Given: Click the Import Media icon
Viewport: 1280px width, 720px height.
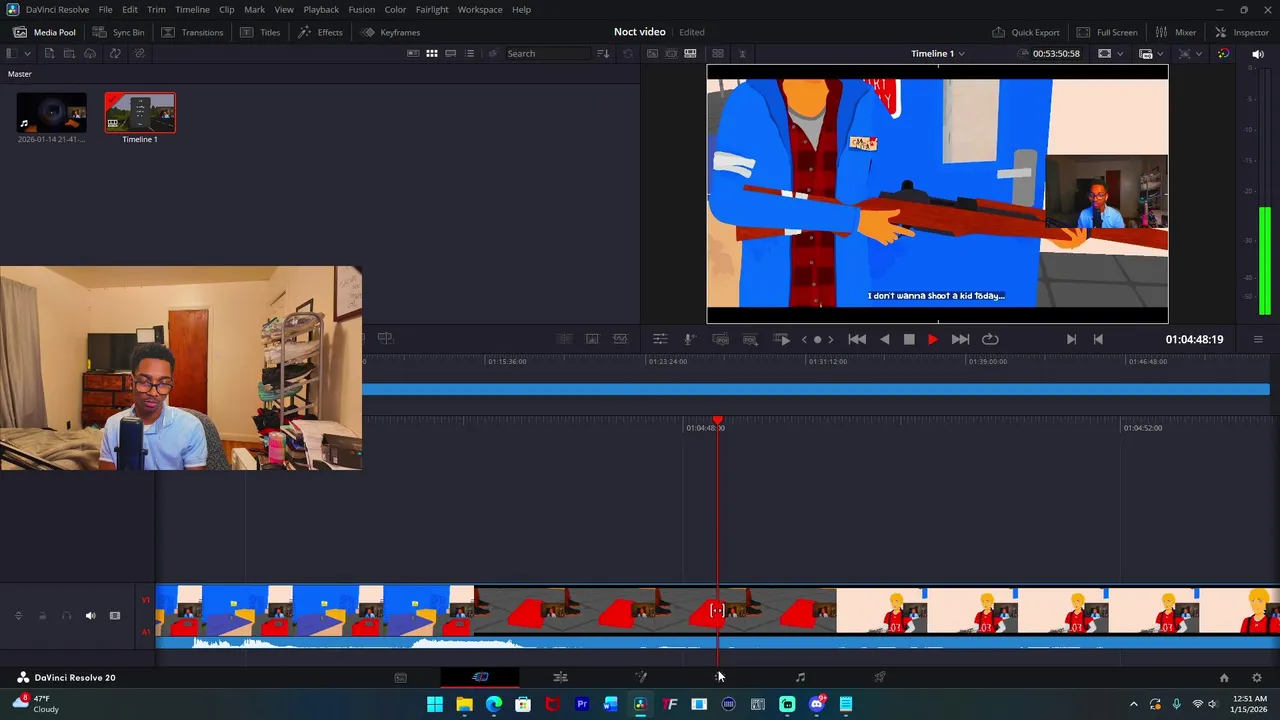Looking at the screenshot, I should click(x=49, y=53).
